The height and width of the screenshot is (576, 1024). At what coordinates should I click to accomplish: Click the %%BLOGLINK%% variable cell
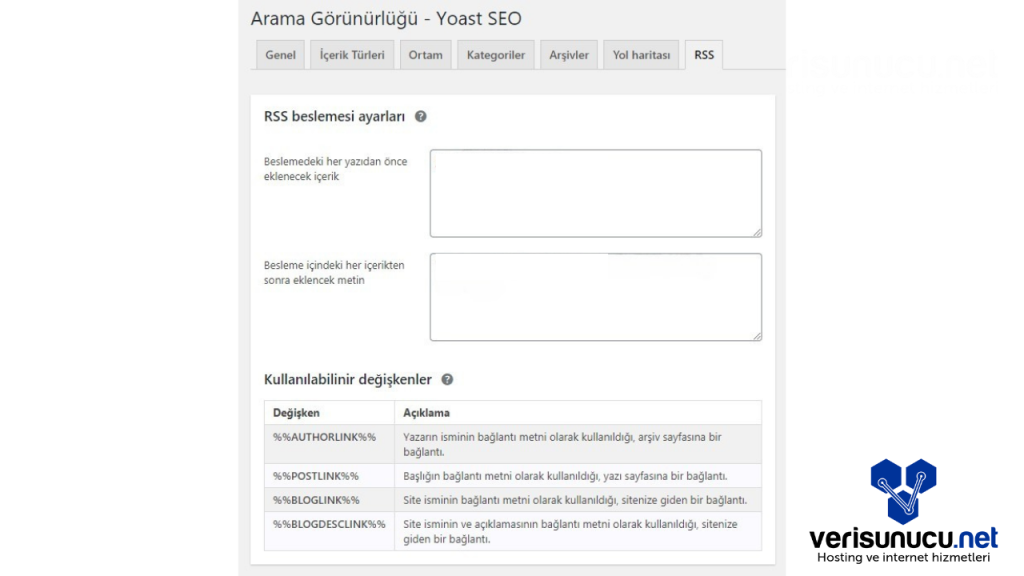click(316, 500)
